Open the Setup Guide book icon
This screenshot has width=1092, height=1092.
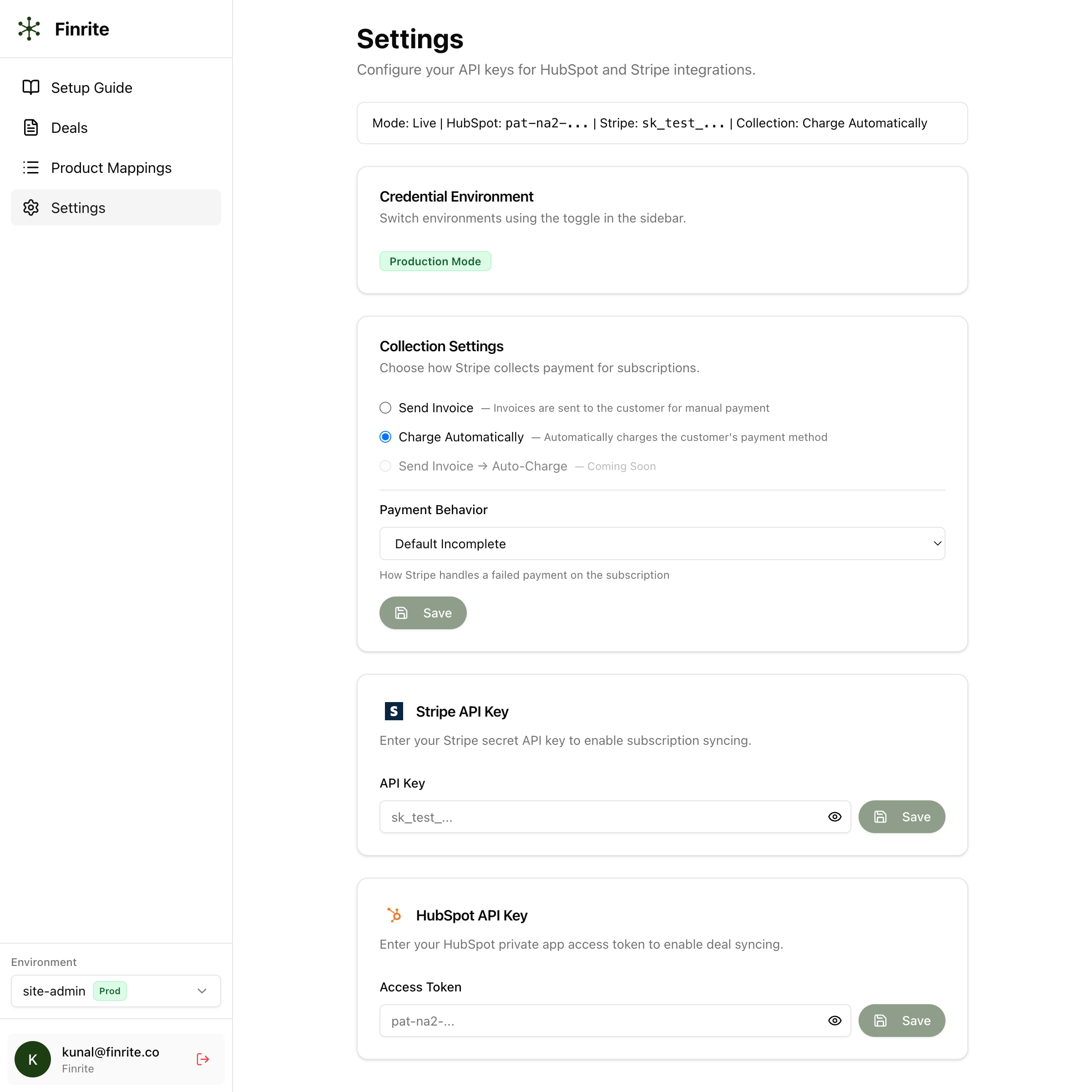tap(30, 88)
